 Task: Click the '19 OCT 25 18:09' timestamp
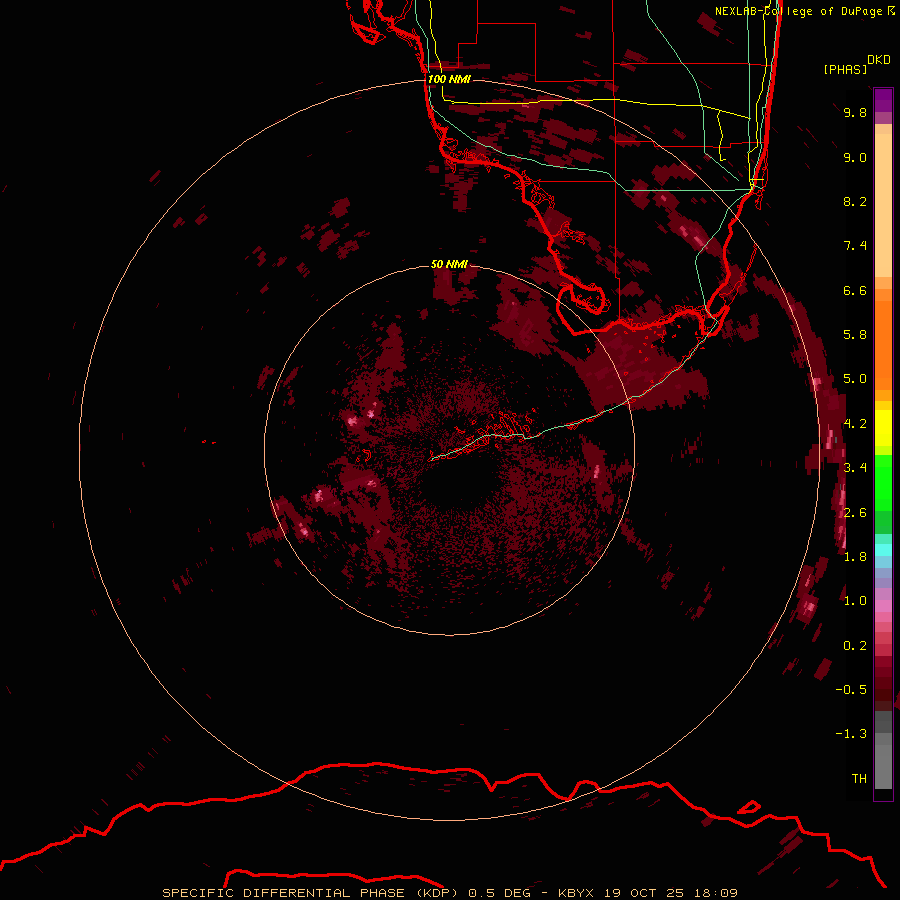click(x=670, y=893)
